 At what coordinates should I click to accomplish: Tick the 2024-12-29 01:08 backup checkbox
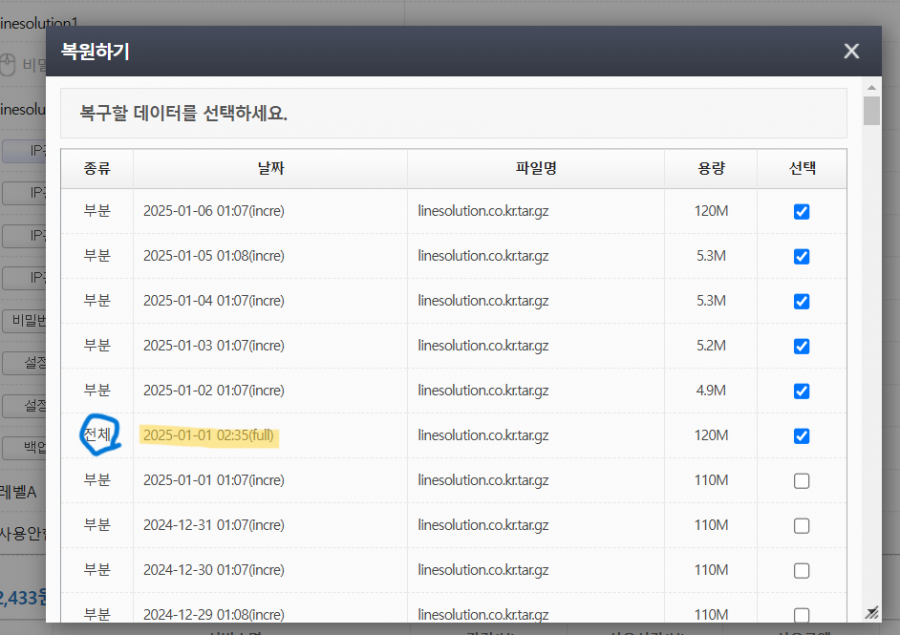[x=801, y=615]
